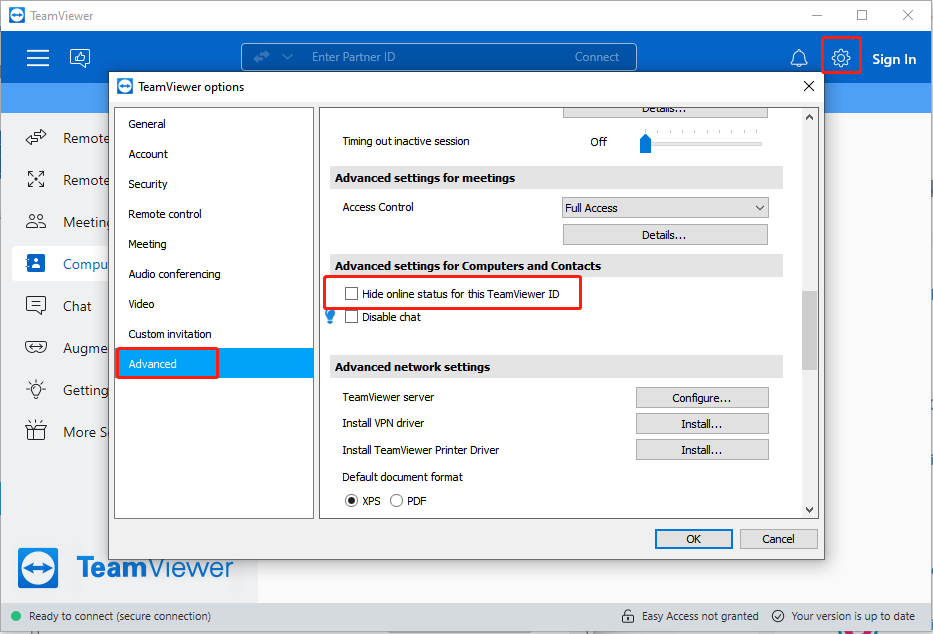
Task: Click the version check-mark status icon
Action: (778, 616)
